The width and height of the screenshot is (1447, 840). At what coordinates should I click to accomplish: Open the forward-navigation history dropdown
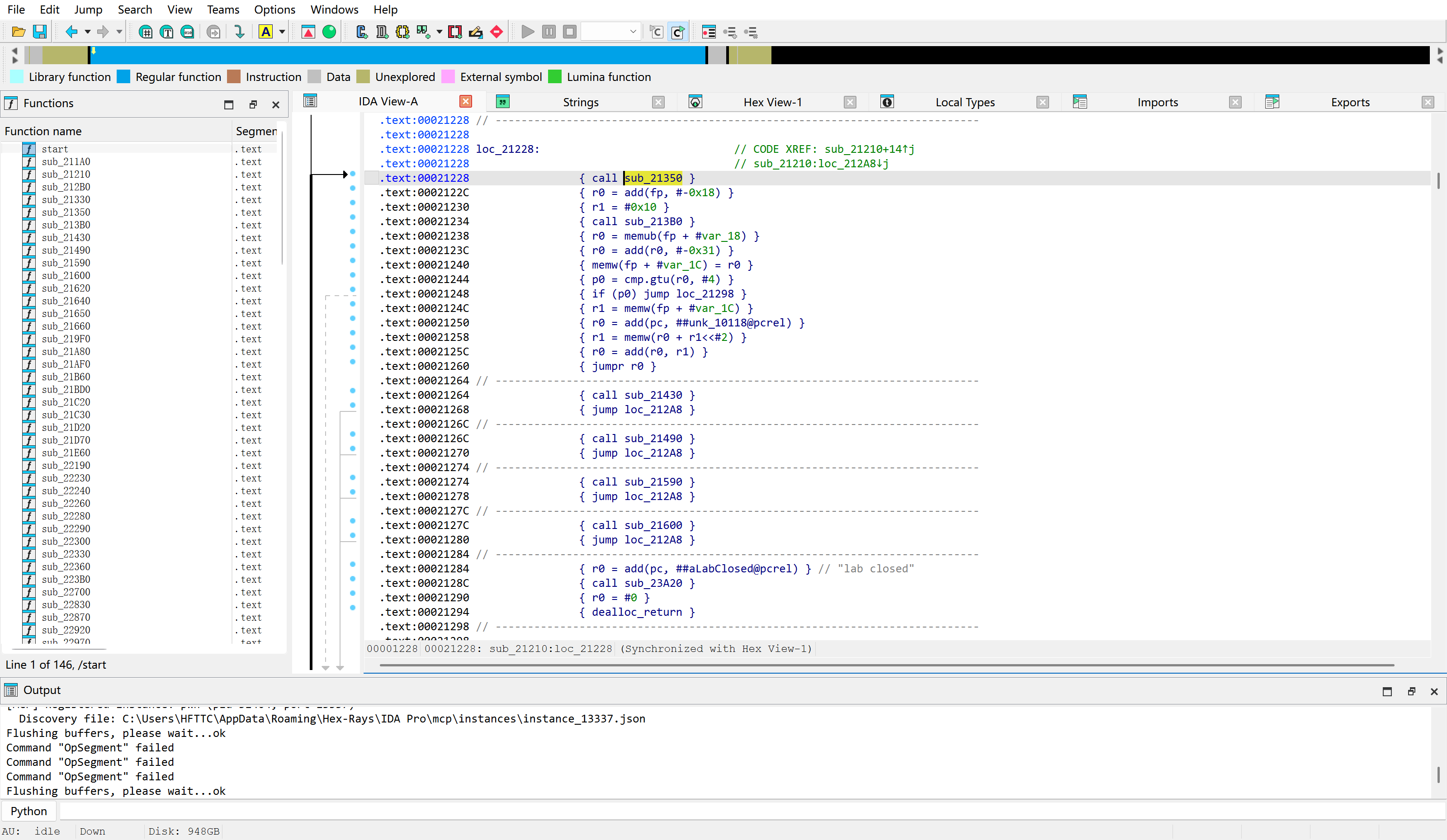point(119,32)
